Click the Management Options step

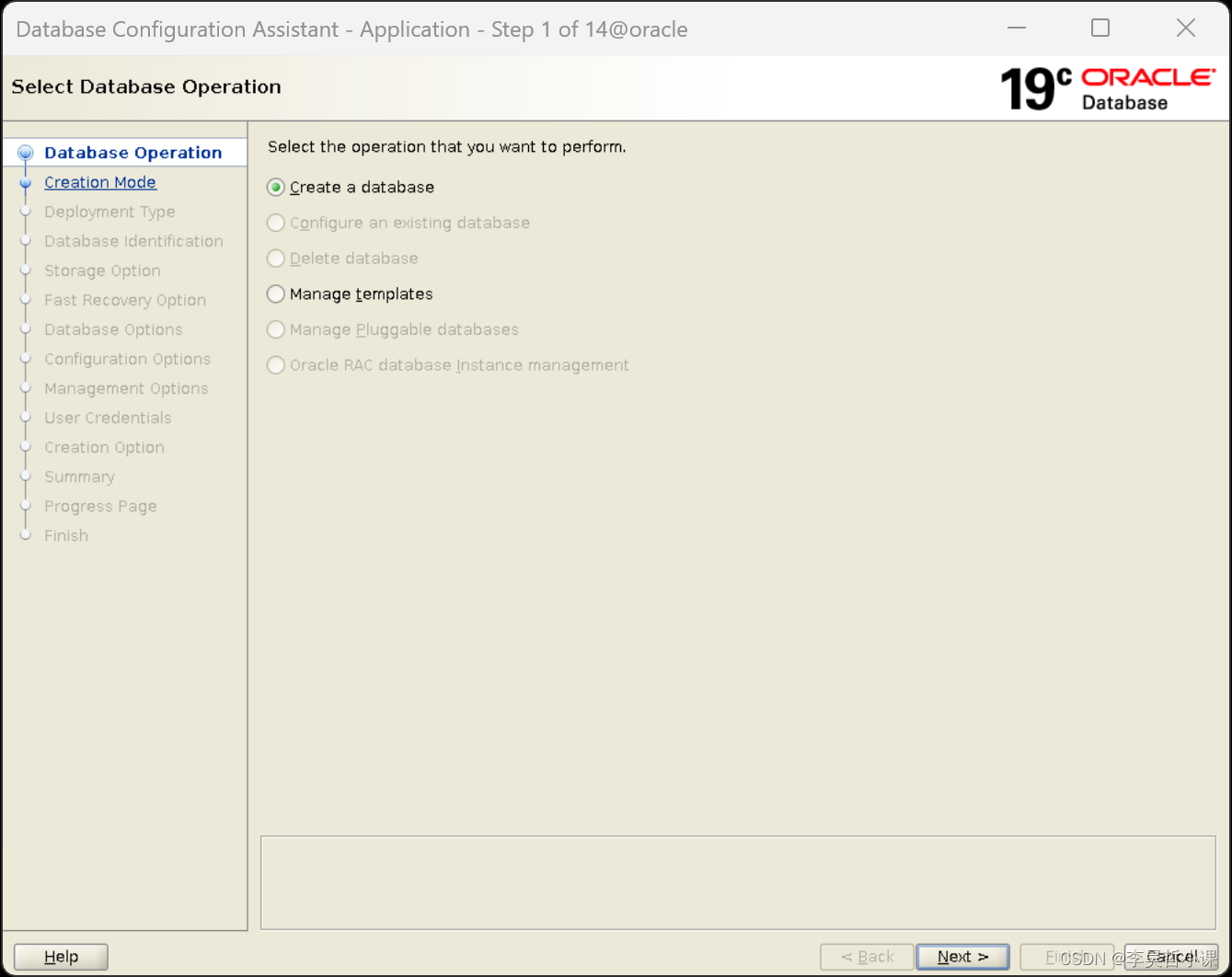pos(126,388)
